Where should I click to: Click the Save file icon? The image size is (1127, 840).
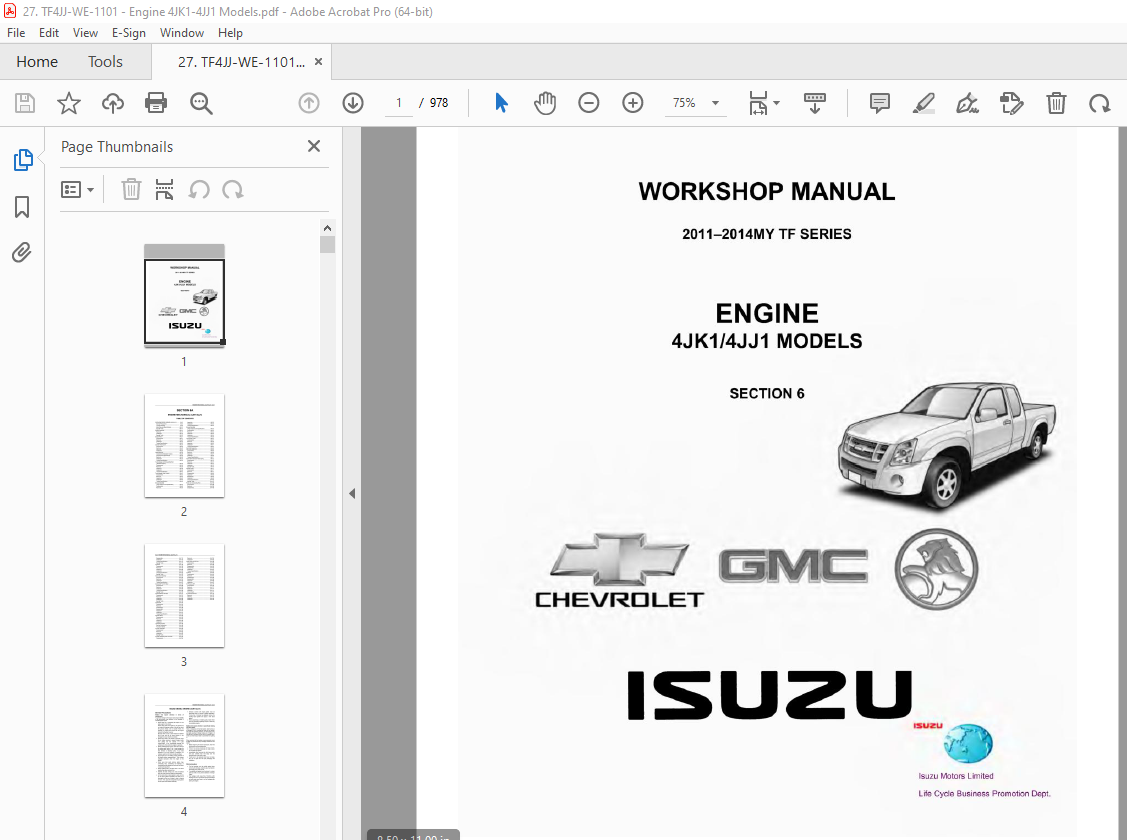point(25,103)
